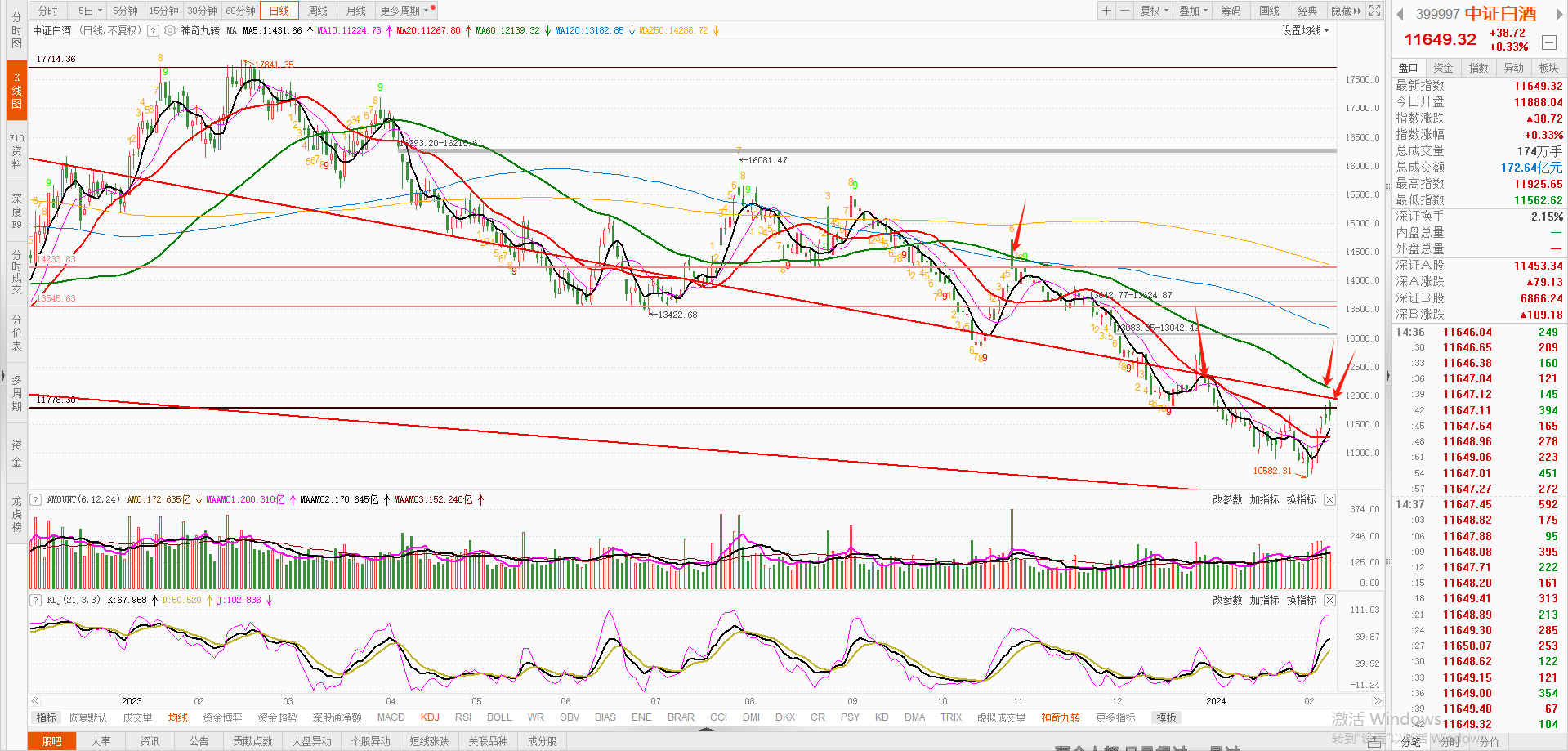The width and height of the screenshot is (1568, 751).
Task: Open the 设置均线 dropdown
Action: (1305, 30)
